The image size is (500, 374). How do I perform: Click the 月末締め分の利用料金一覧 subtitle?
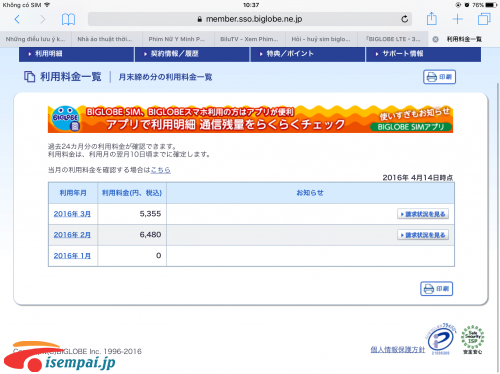[x=165, y=77]
